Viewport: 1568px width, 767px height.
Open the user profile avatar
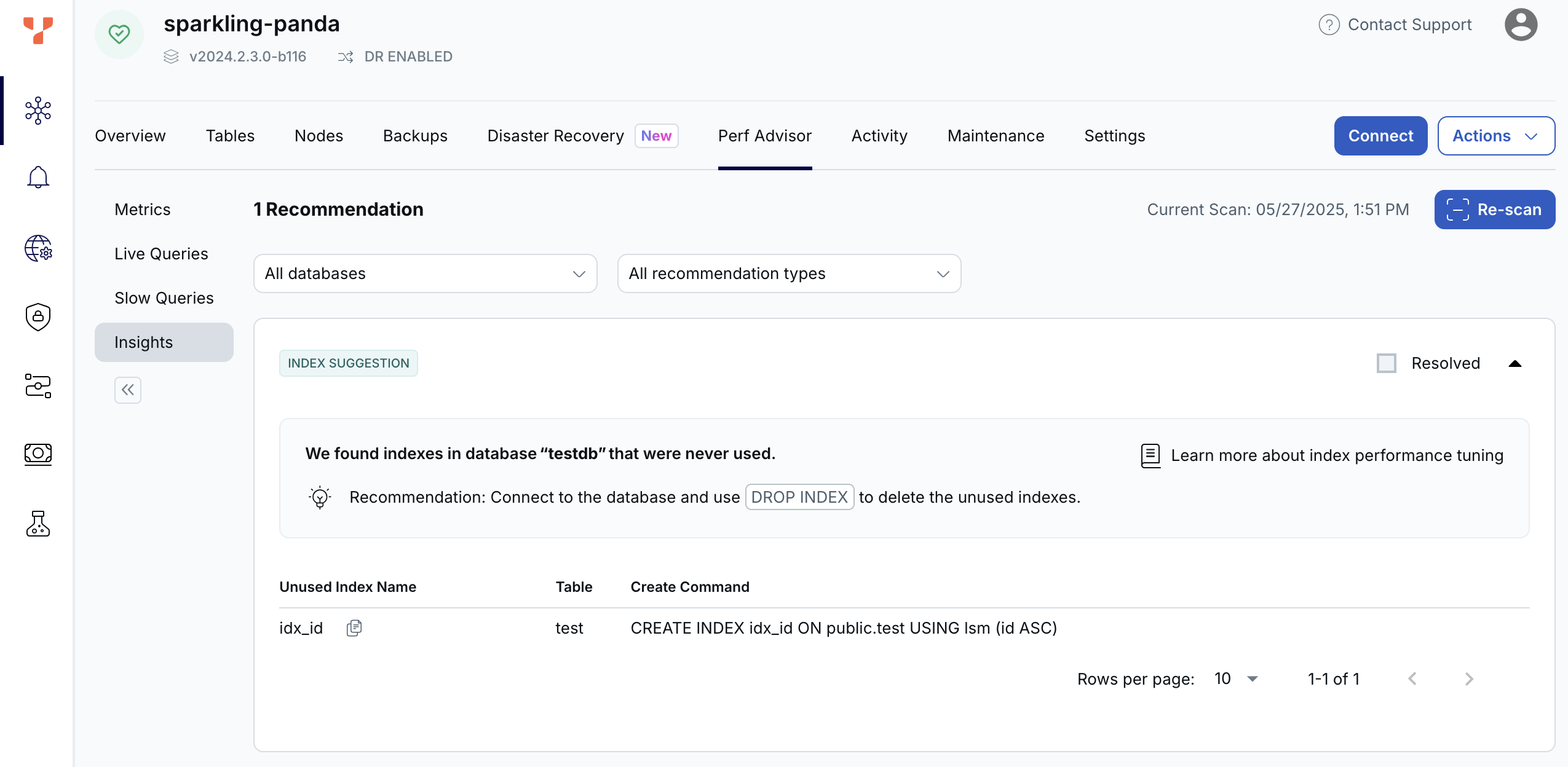[1521, 25]
